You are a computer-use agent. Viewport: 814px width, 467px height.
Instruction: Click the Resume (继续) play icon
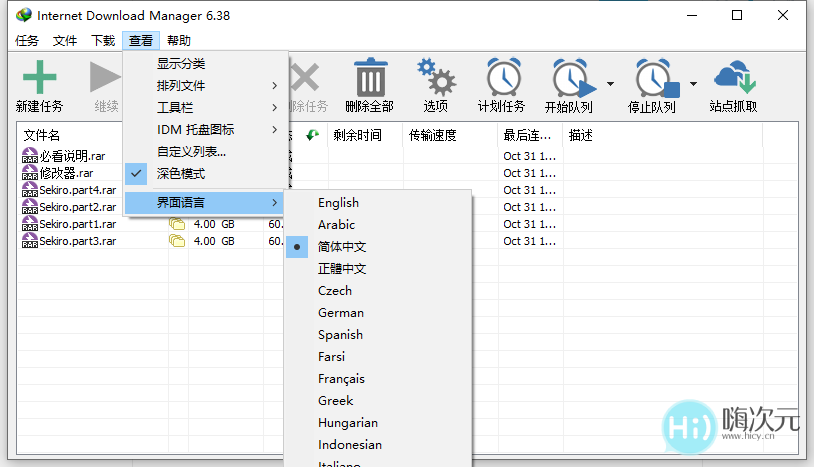[105, 77]
